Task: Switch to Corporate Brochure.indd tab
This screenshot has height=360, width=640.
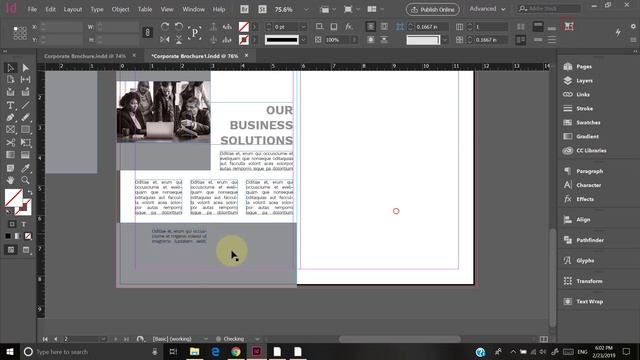Action: tap(85, 56)
